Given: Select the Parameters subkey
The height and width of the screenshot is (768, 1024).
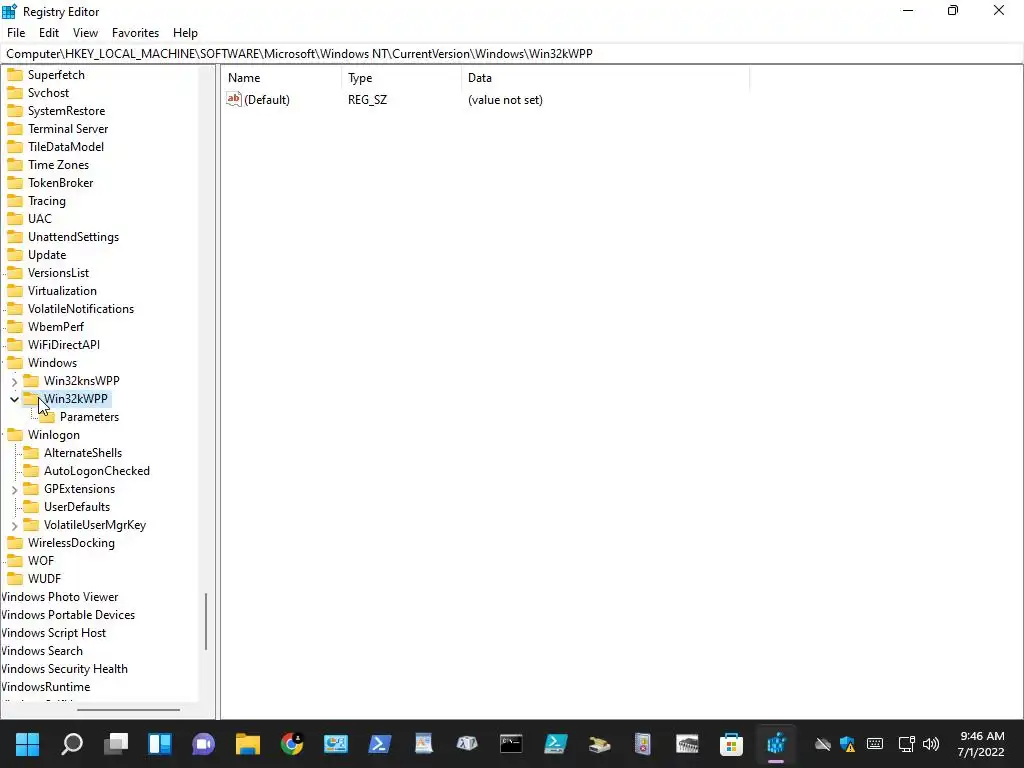Looking at the screenshot, I should pos(89,417).
